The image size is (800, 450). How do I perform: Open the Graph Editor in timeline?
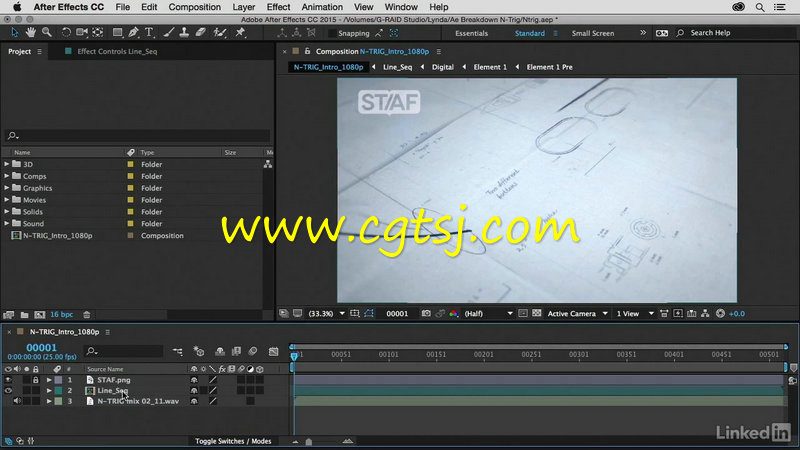point(273,352)
